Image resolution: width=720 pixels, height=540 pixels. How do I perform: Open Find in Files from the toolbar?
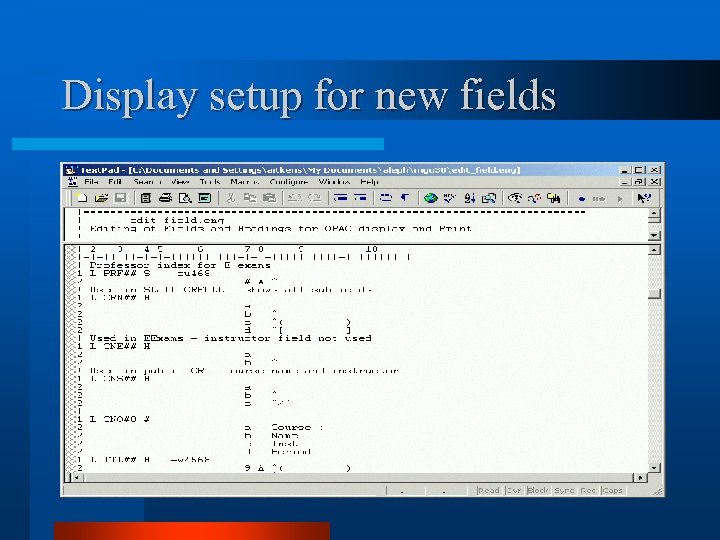coord(553,198)
